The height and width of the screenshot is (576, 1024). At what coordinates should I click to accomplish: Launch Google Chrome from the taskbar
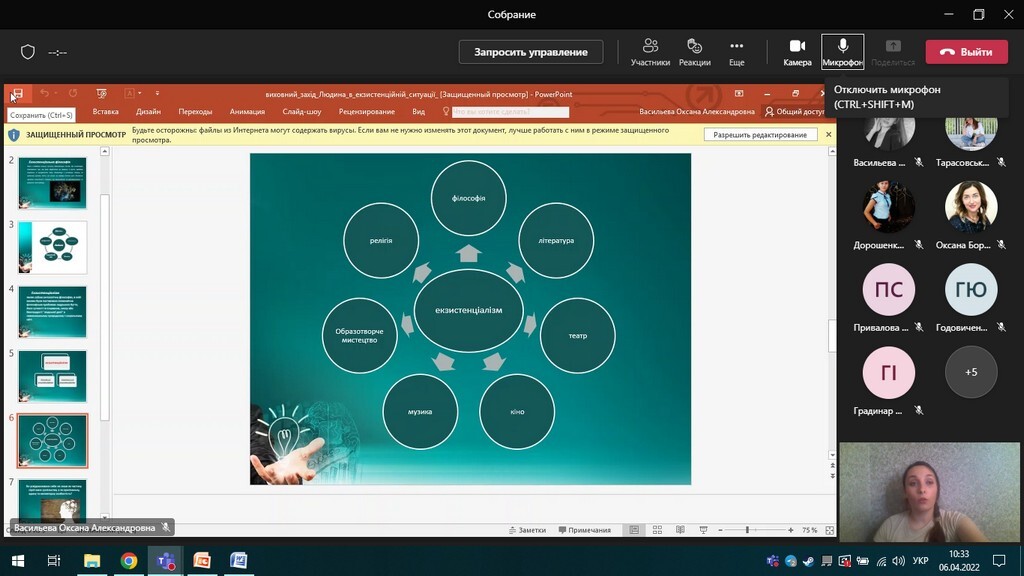coord(129,560)
